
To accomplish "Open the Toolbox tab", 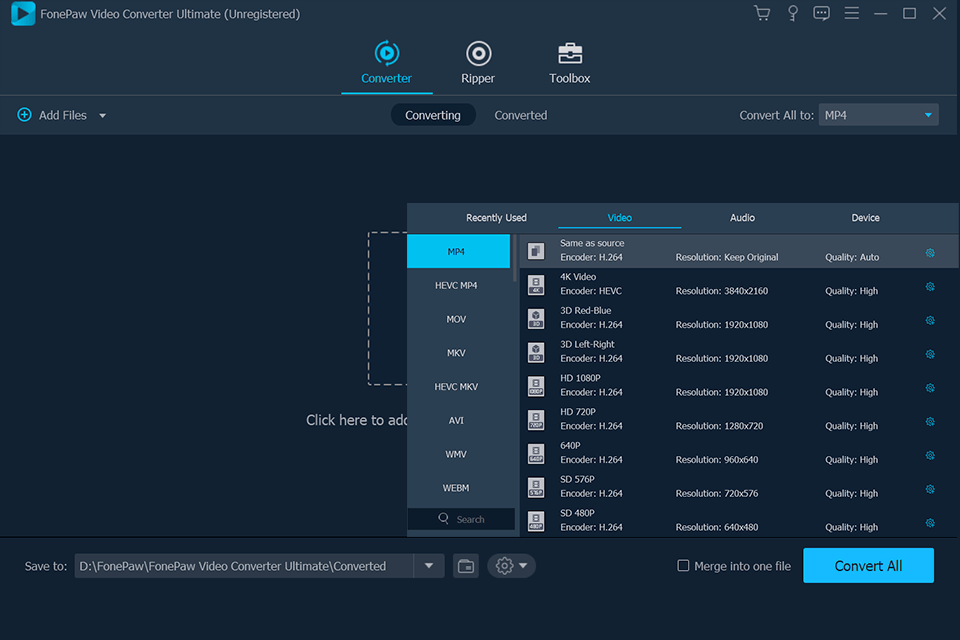I will 569,62.
